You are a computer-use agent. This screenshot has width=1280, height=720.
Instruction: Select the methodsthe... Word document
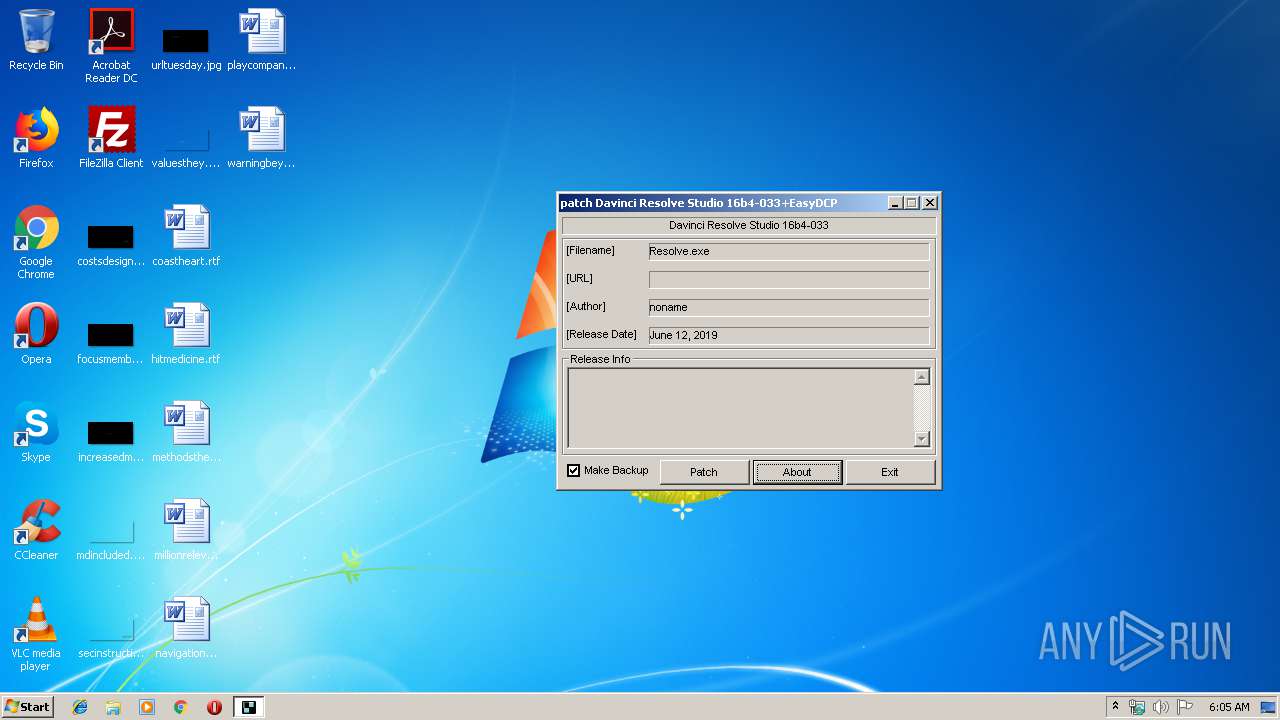[x=186, y=432]
